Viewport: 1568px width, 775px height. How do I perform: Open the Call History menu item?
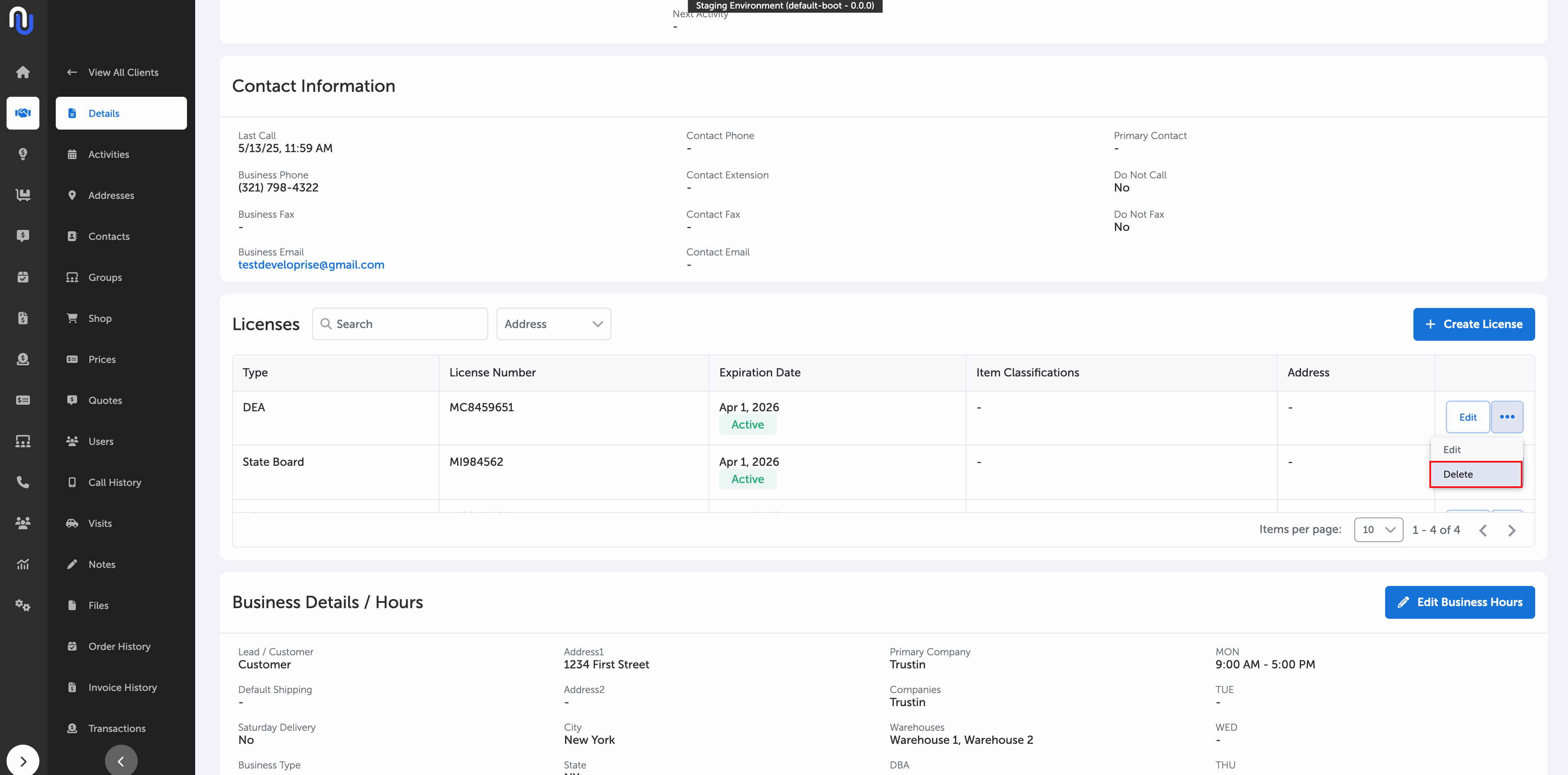[x=114, y=482]
